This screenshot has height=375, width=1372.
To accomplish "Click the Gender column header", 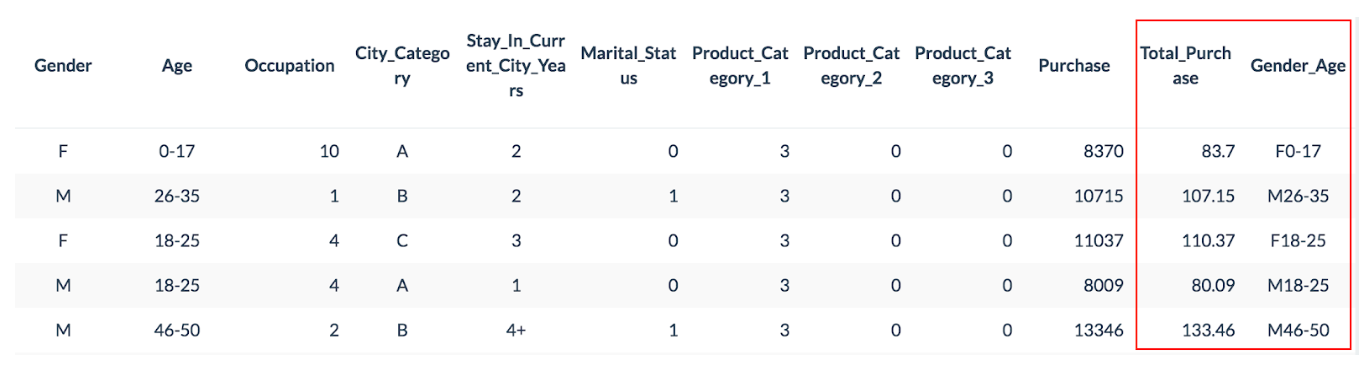I will [63, 66].
